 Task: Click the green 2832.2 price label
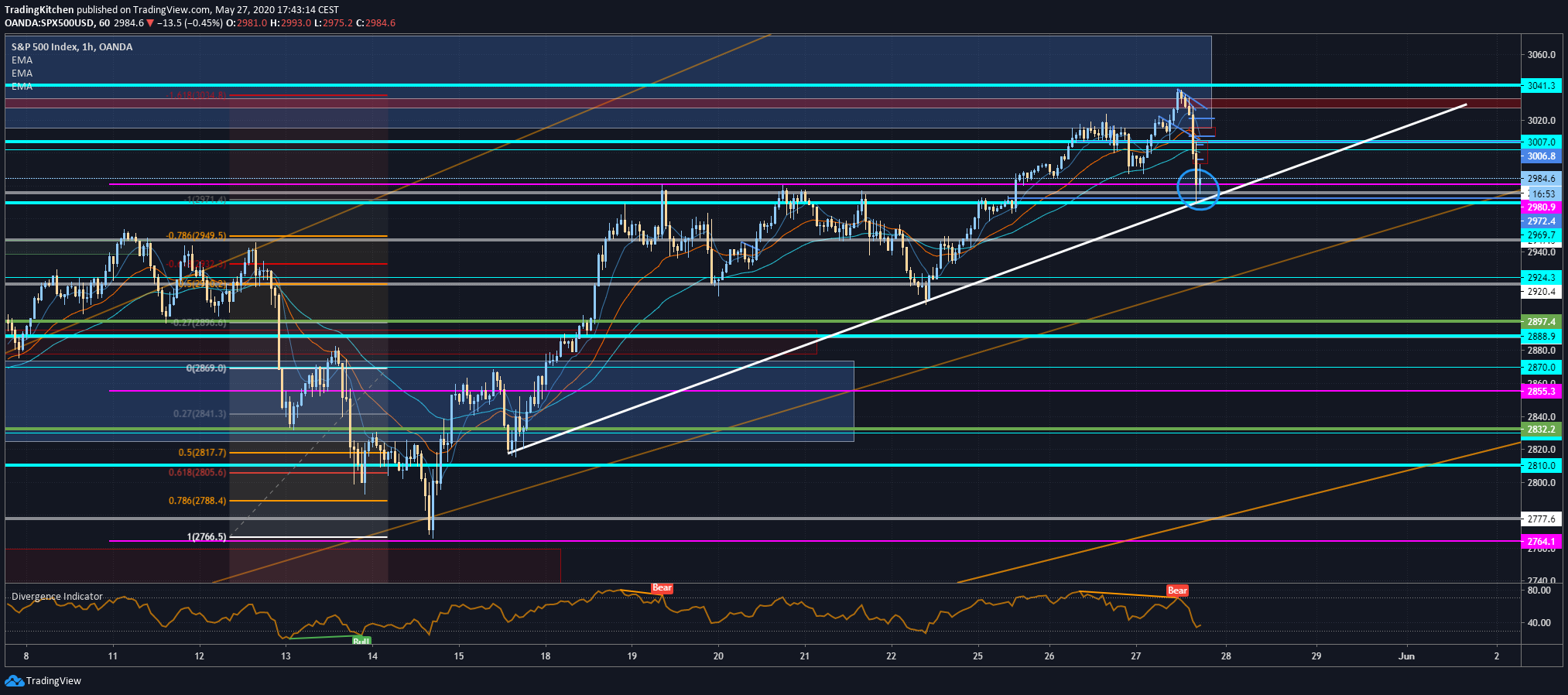(x=1541, y=430)
